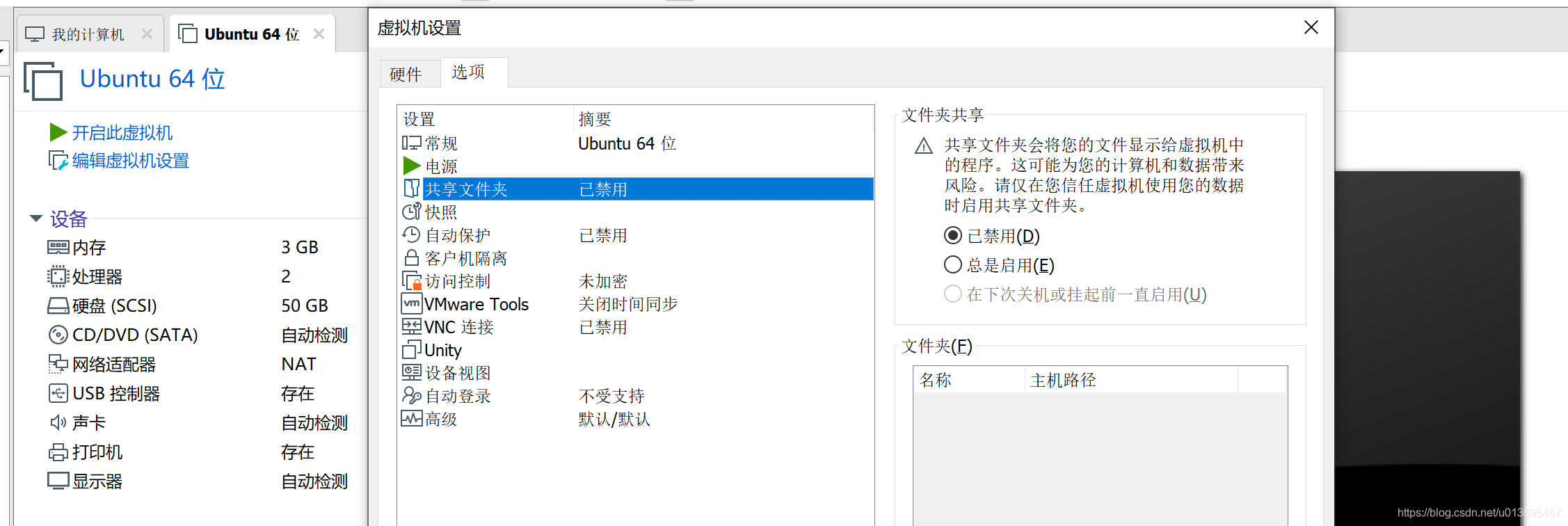Click the 电源 green power arrow icon
The width and height of the screenshot is (1568, 526).
coord(412,166)
